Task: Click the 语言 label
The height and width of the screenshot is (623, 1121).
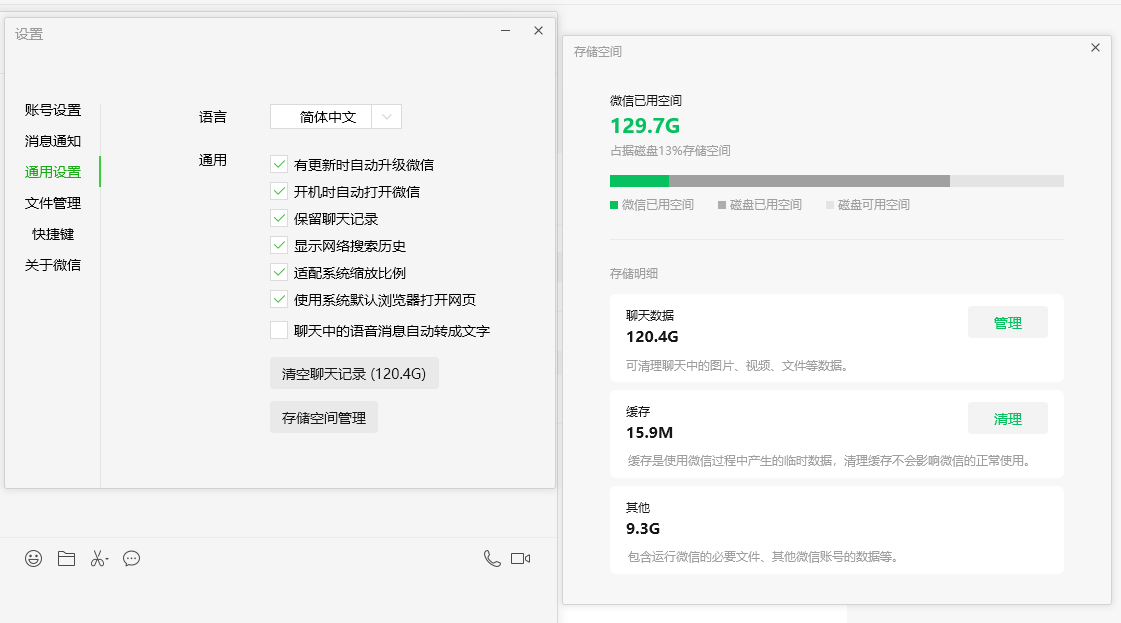Action: pos(212,117)
